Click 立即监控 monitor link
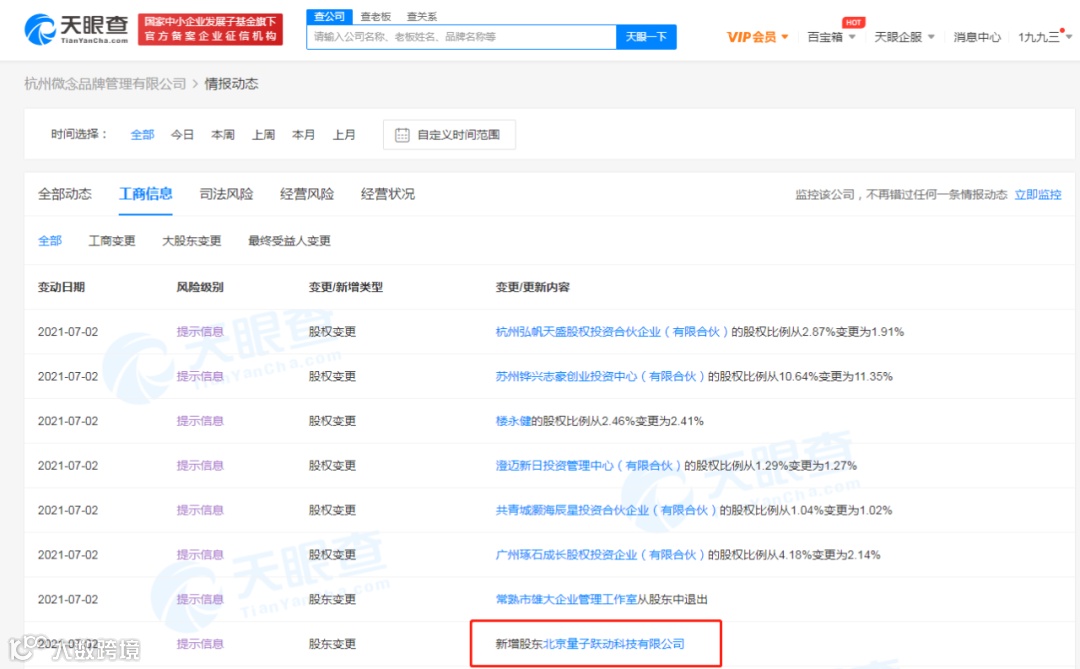This screenshot has height=669, width=1080. click(x=1038, y=195)
